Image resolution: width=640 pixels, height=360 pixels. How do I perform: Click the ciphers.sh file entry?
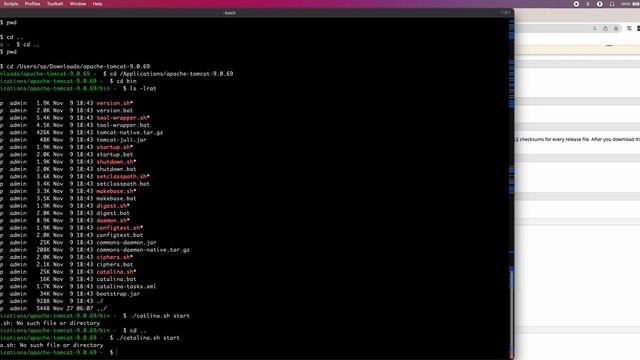tap(115, 257)
